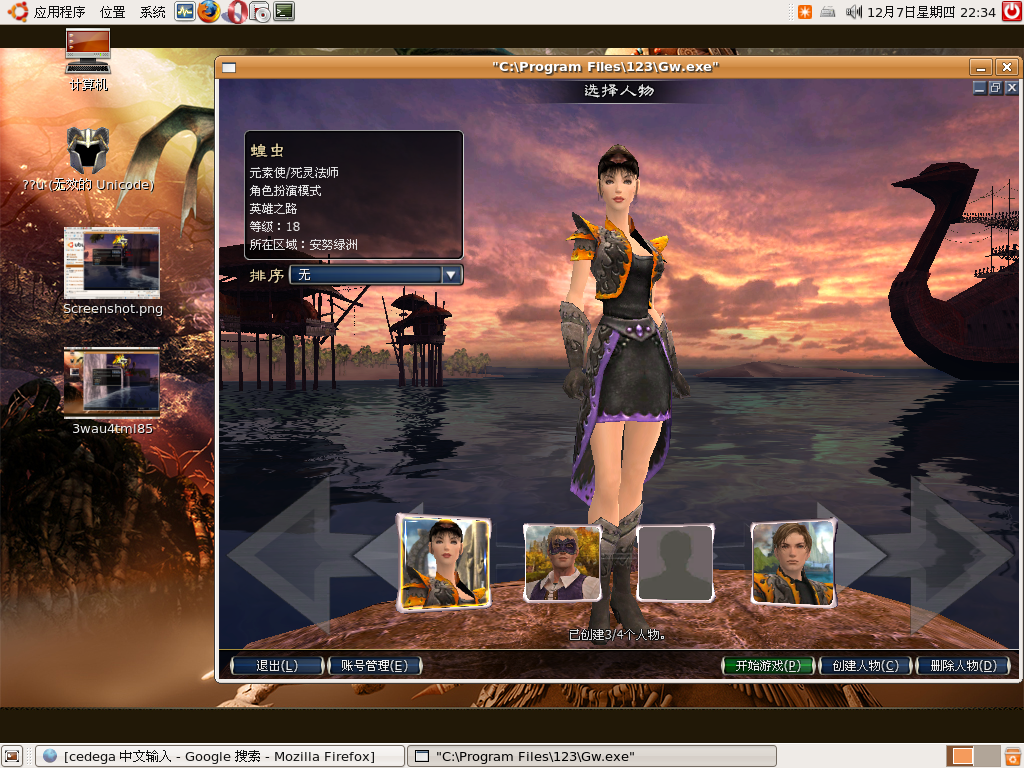This screenshot has width=1024, height=768.
Task: Open the orange update notifier icon
Action: (x=805, y=12)
